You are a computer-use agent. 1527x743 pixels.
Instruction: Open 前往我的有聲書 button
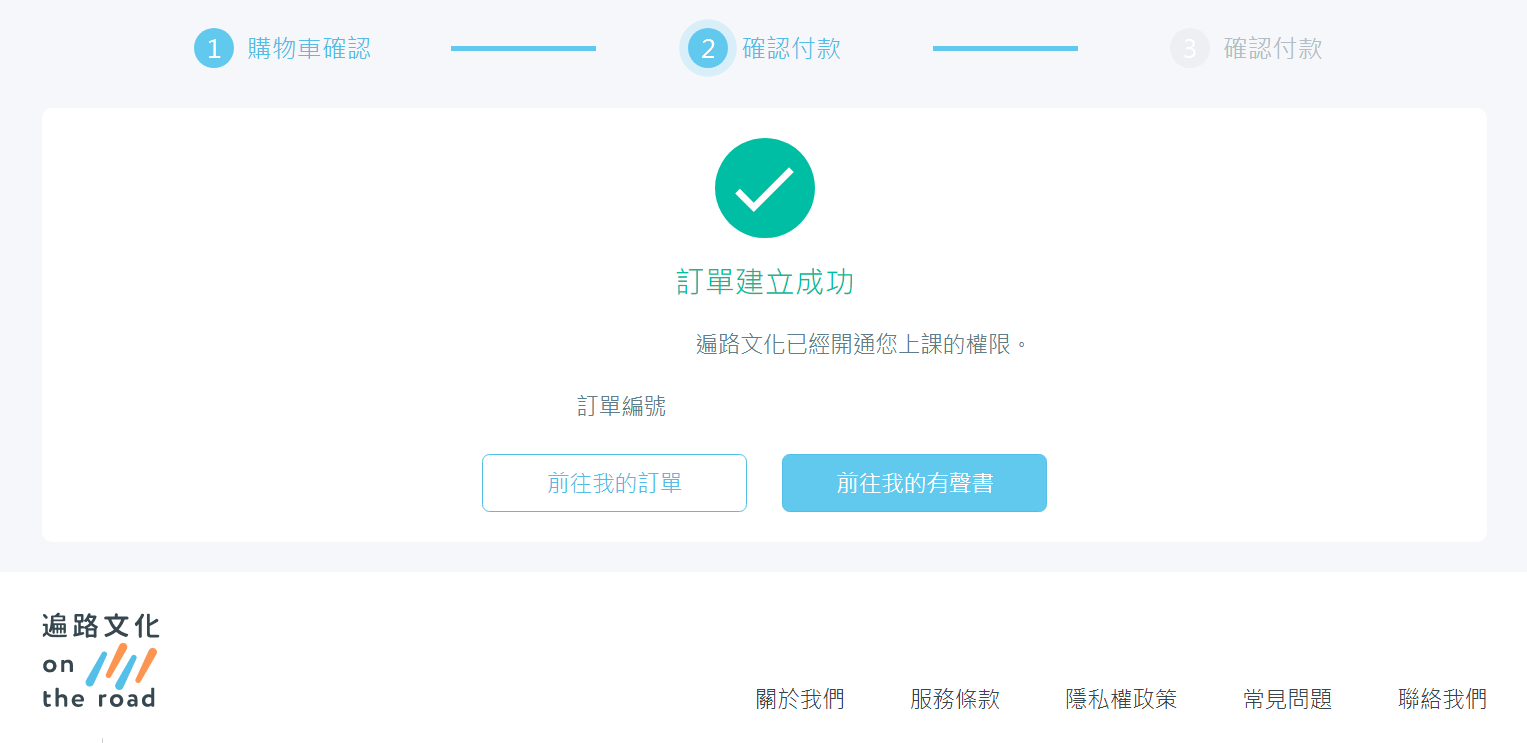click(x=914, y=483)
